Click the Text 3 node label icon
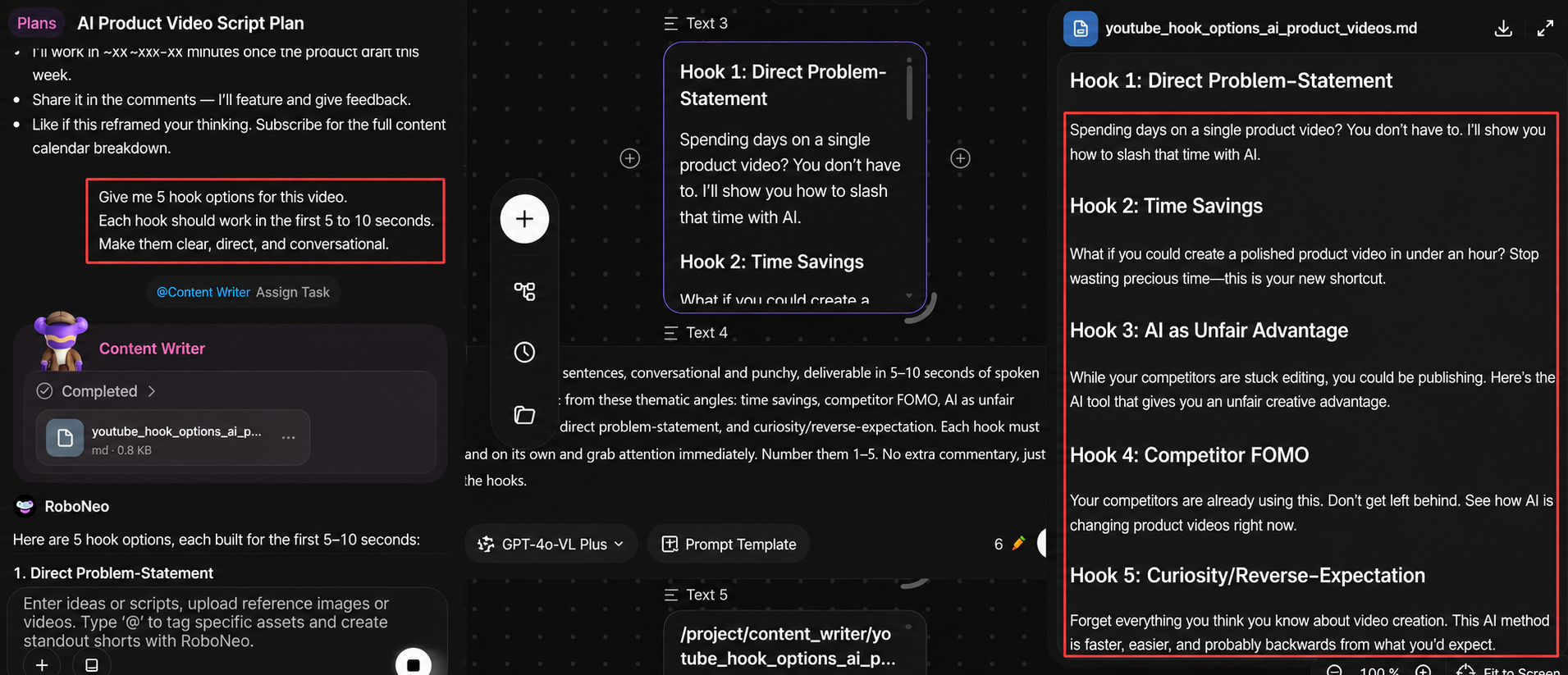Viewport: 1568px width, 675px height. (670, 24)
